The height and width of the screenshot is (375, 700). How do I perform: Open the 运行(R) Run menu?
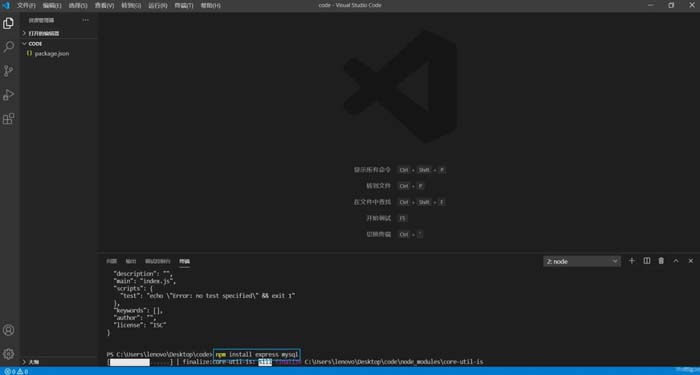click(x=158, y=5)
